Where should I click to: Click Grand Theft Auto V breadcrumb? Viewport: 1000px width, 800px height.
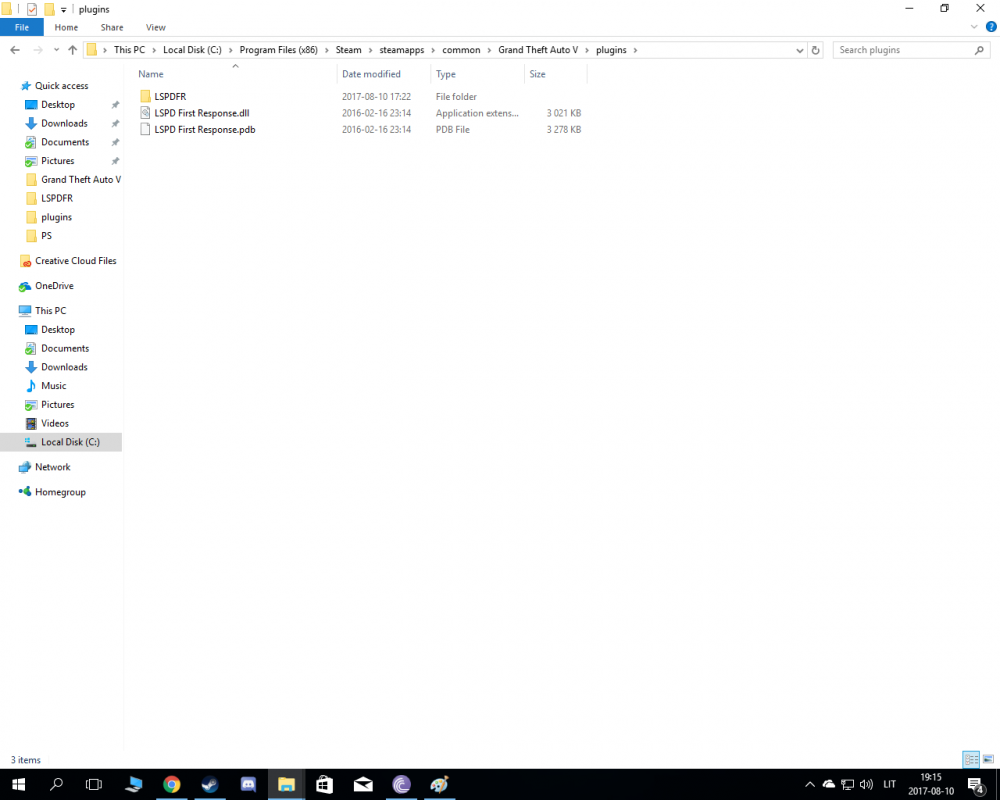538,50
